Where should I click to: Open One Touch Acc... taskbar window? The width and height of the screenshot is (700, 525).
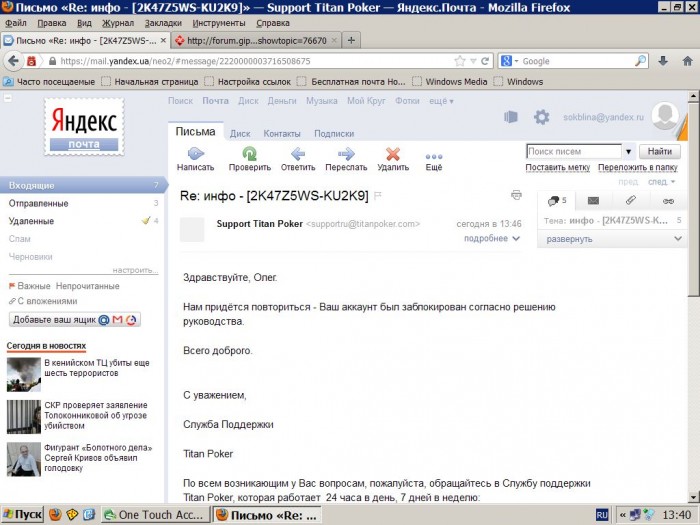155,515
